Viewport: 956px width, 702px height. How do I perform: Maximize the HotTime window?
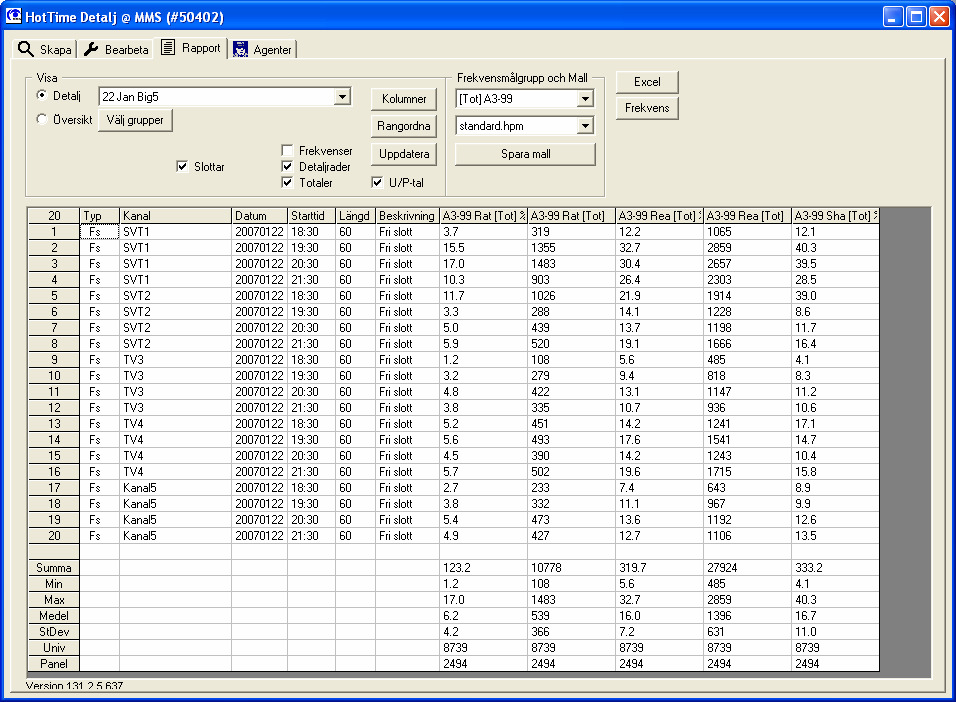(x=916, y=16)
